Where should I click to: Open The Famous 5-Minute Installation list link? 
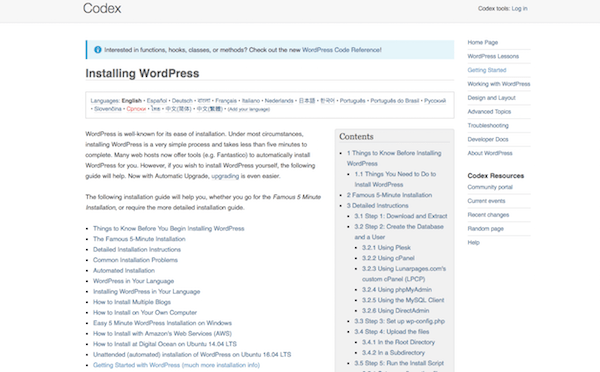(x=139, y=239)
